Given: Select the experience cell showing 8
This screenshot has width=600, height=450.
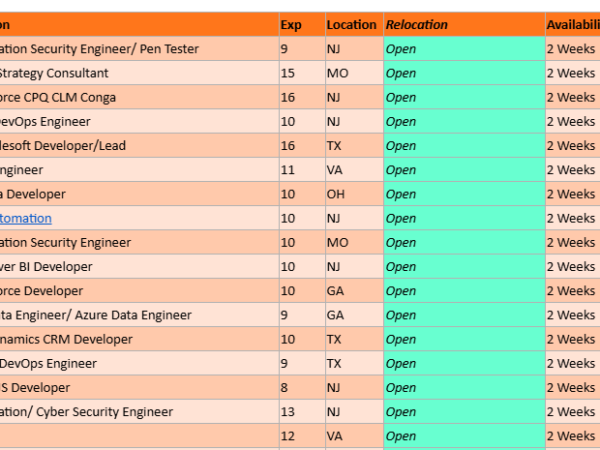Looking at the screenshot, I should (302, 388).
